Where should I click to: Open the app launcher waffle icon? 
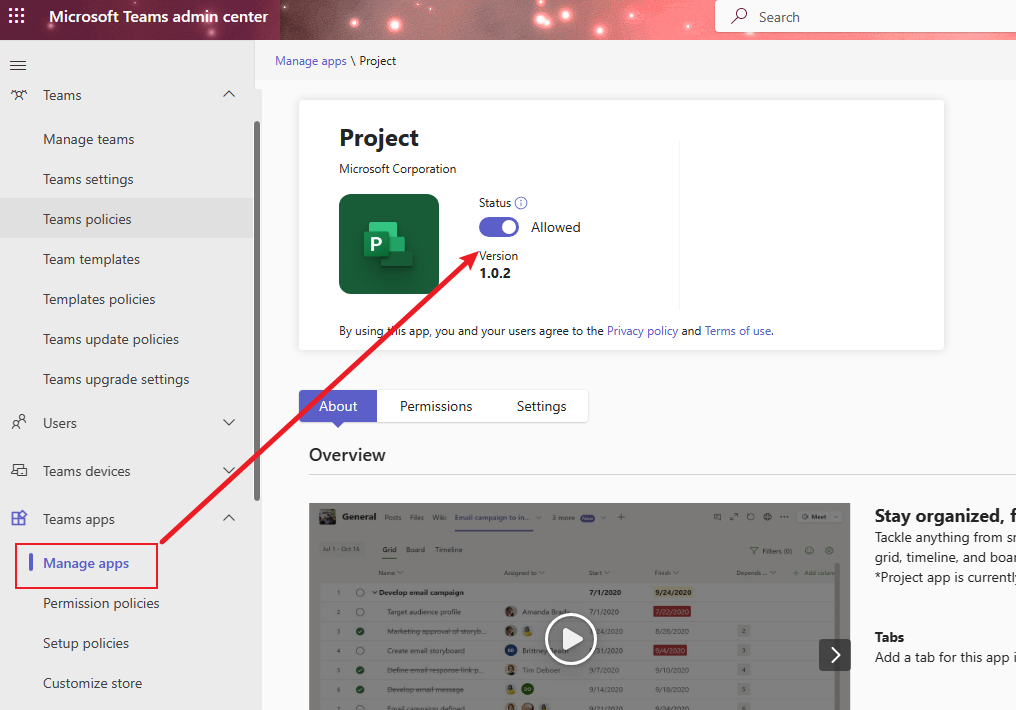(x=17, y=16)
